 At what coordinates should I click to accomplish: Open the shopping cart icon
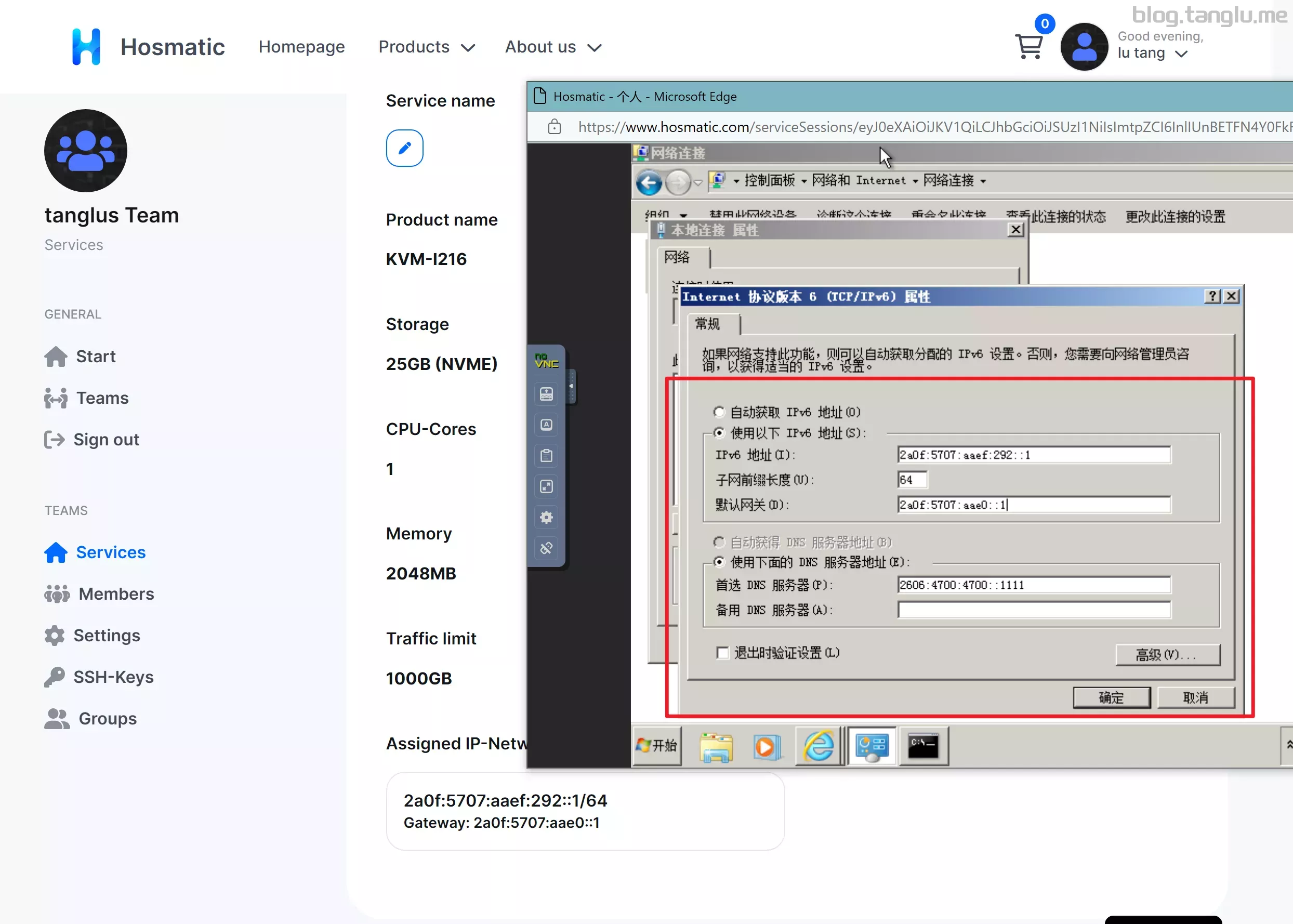1028,47
